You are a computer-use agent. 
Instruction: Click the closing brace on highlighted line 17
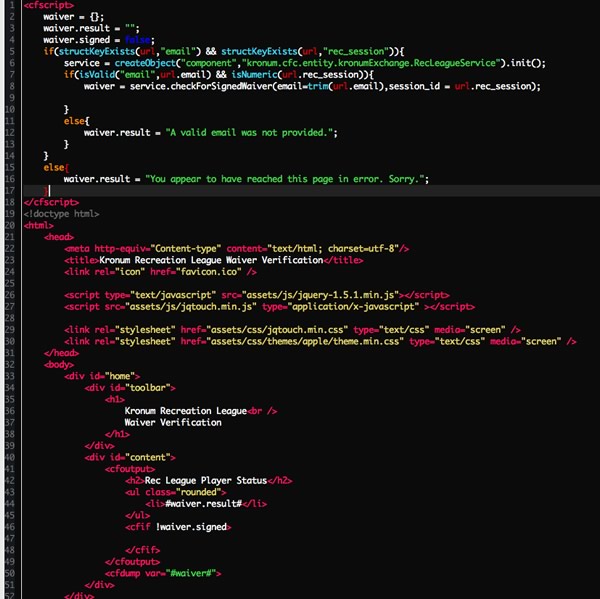(46, 191)
